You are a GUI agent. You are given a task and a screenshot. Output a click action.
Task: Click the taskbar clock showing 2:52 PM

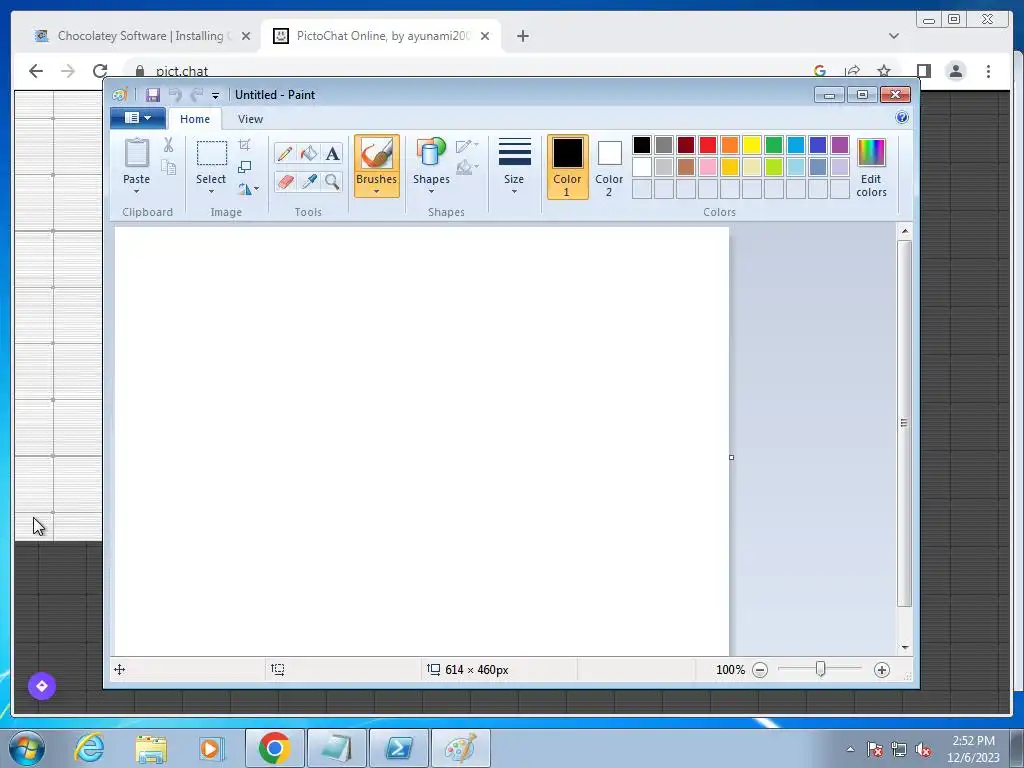click(x=973, y=749)
